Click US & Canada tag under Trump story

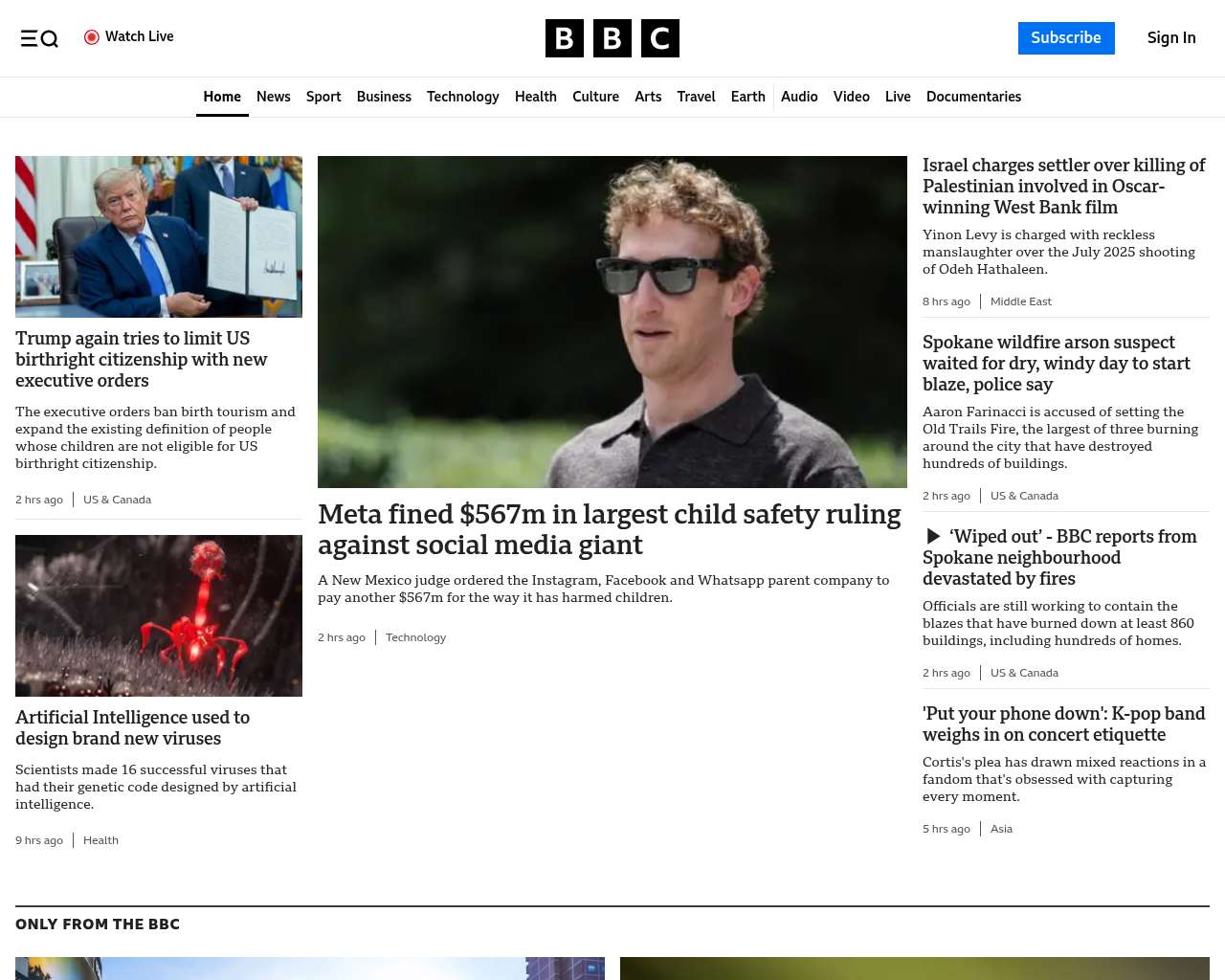coord(117,500)
